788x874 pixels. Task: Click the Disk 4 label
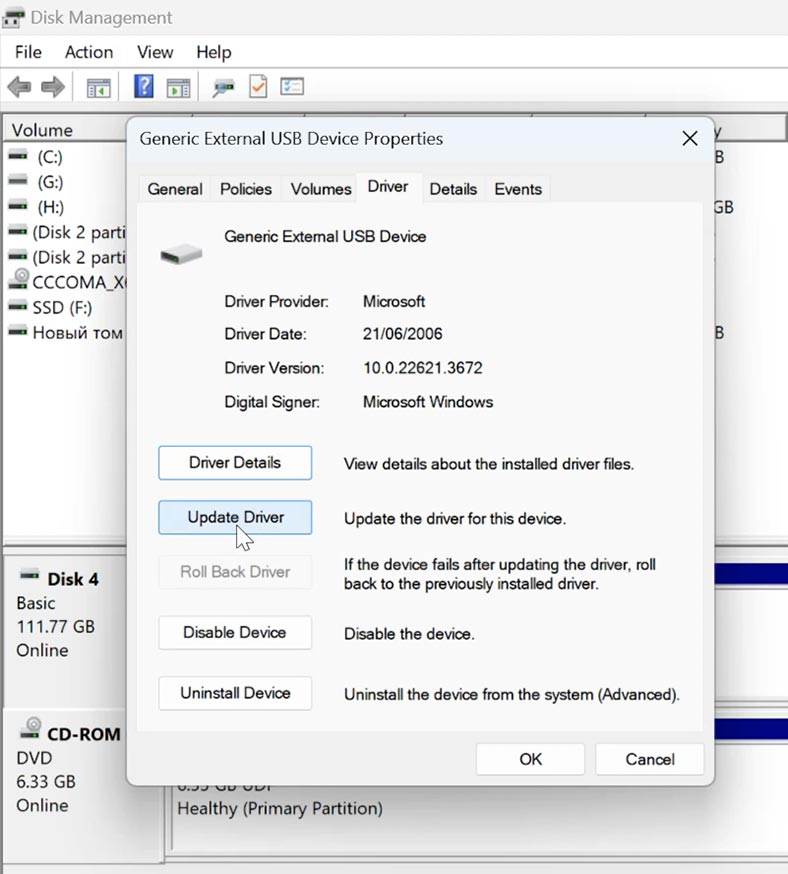[73, 579]
